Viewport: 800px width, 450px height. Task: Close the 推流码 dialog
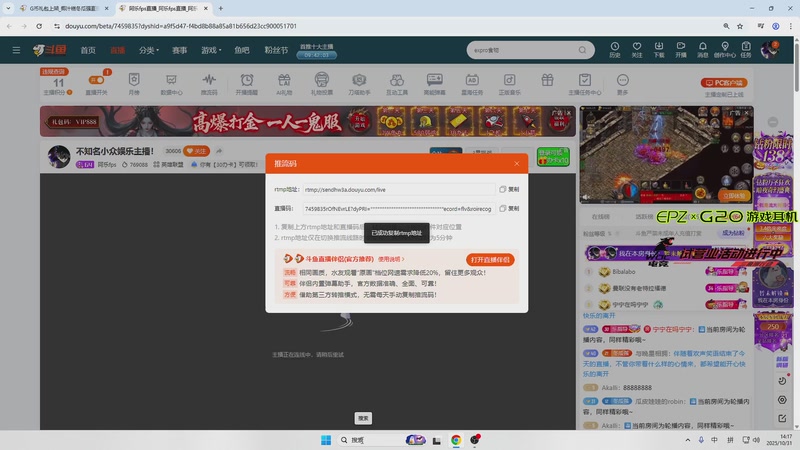pyautogui.click(x=516, y=164)
